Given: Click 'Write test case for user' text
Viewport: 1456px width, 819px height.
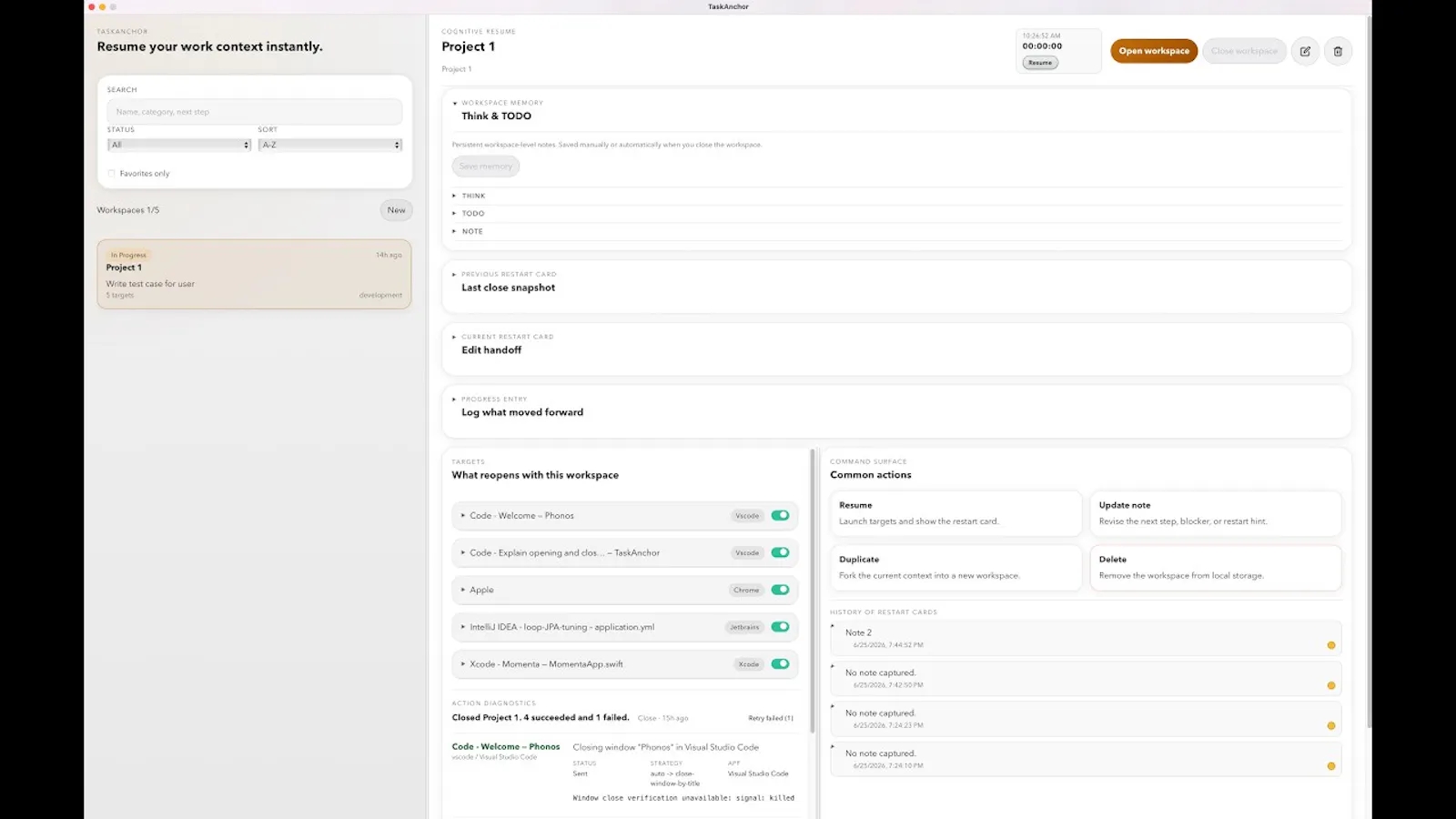Looking at the screenshot, I should 150,284.
